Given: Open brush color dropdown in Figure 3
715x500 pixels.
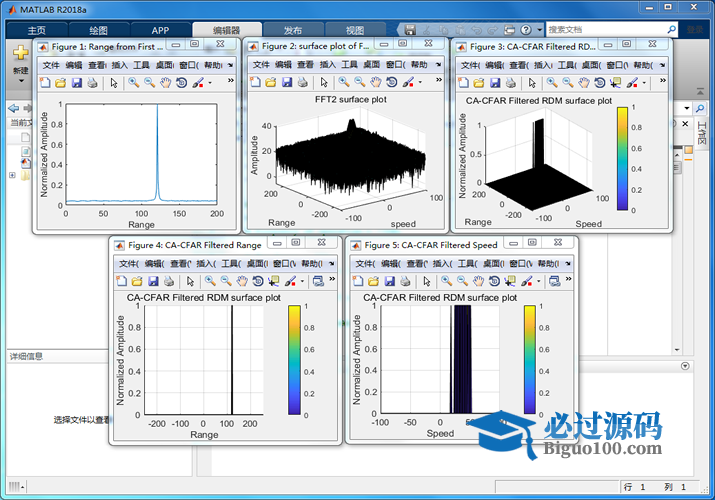Looking at the screenshot, I should tap(644, 83).
